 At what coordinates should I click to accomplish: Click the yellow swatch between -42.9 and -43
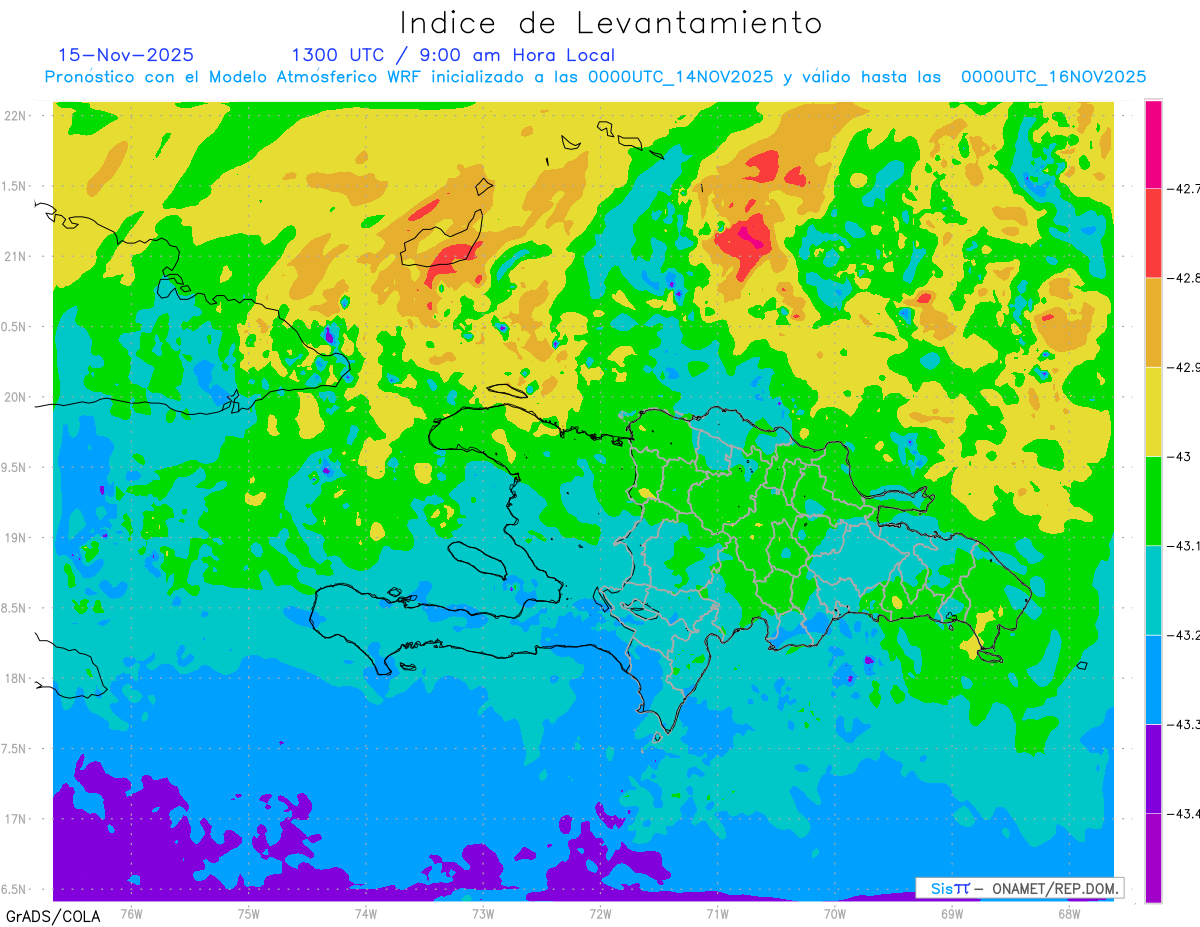point(1153,411)
